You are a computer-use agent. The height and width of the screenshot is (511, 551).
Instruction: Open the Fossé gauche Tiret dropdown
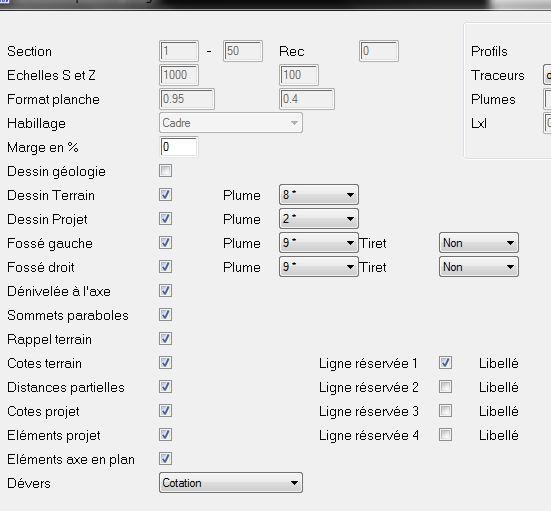tap(479, 243)
